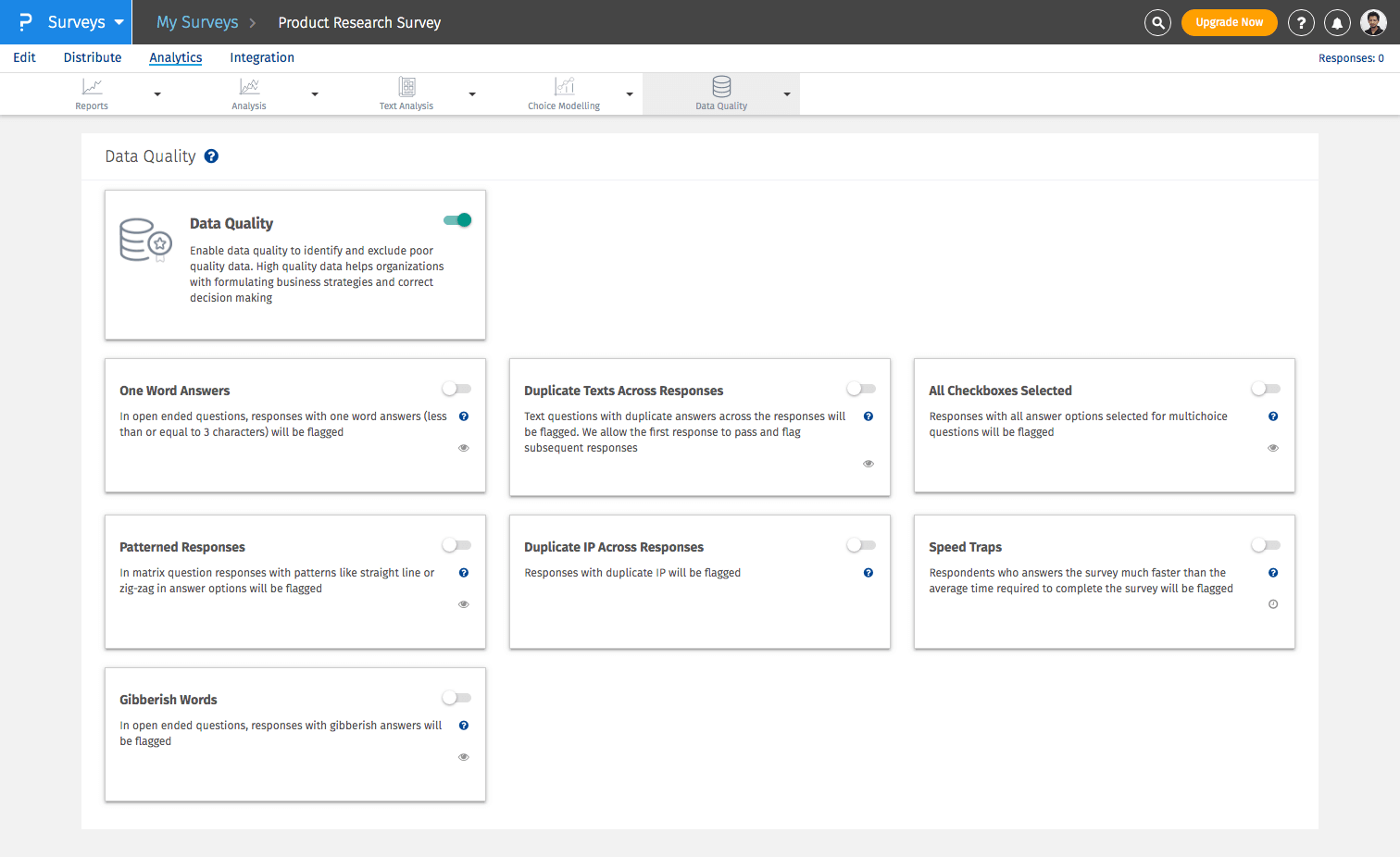Enable the Patterned Responses switch
The height and width of the screenshot is (857, 1400).
(457, 545)
